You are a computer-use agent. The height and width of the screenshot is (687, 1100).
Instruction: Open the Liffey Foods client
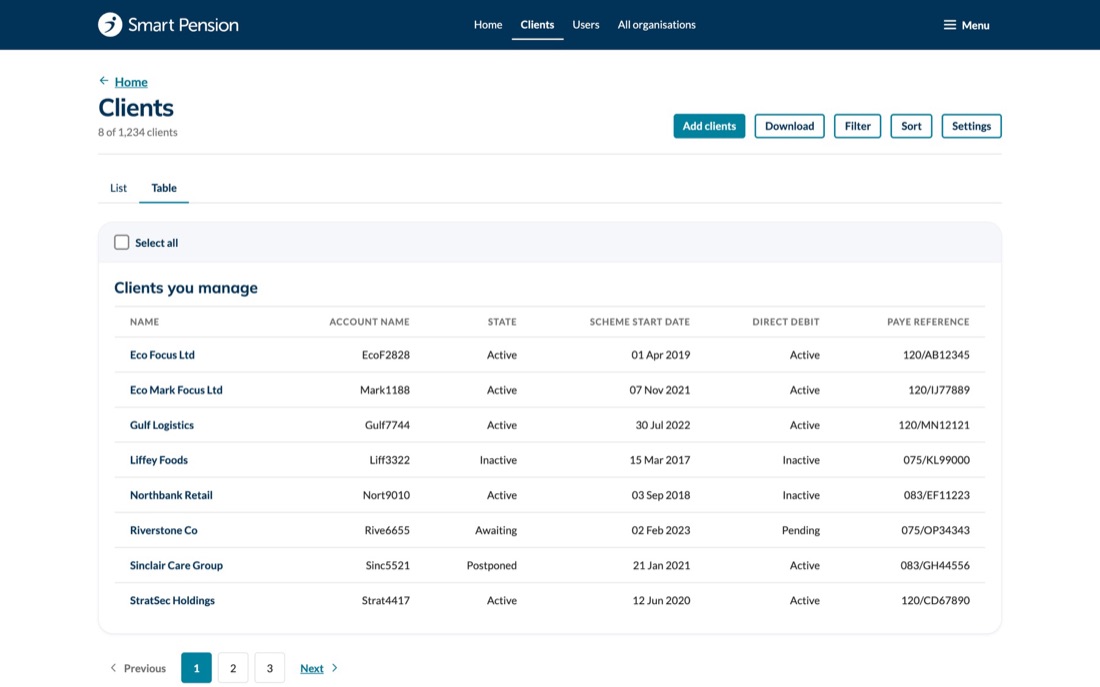[x=159, y=460]
